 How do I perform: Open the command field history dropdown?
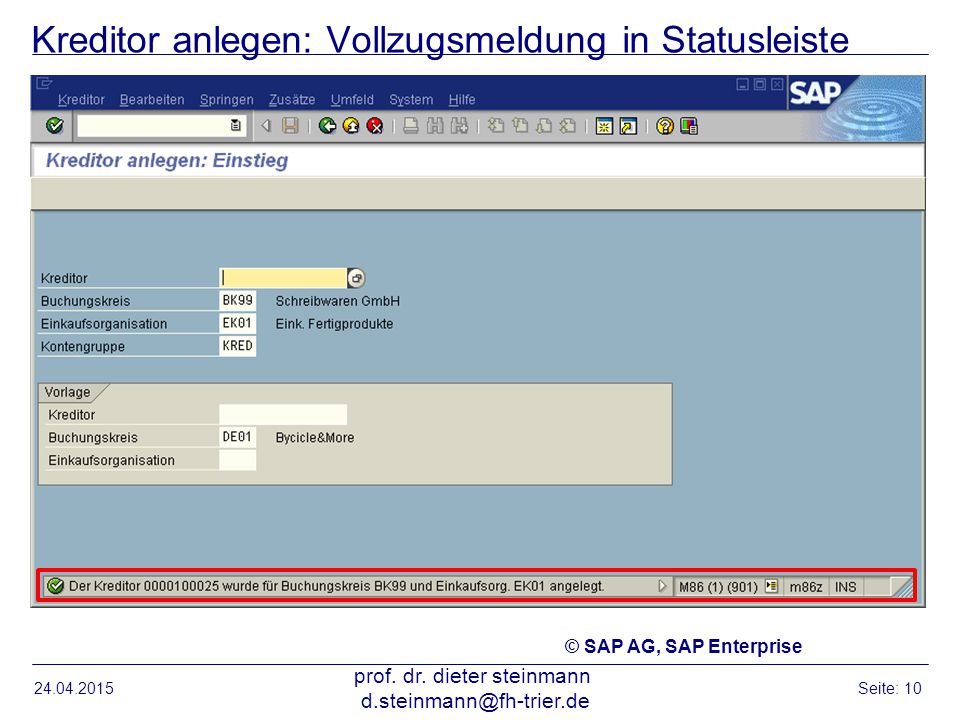click(236, 126)
